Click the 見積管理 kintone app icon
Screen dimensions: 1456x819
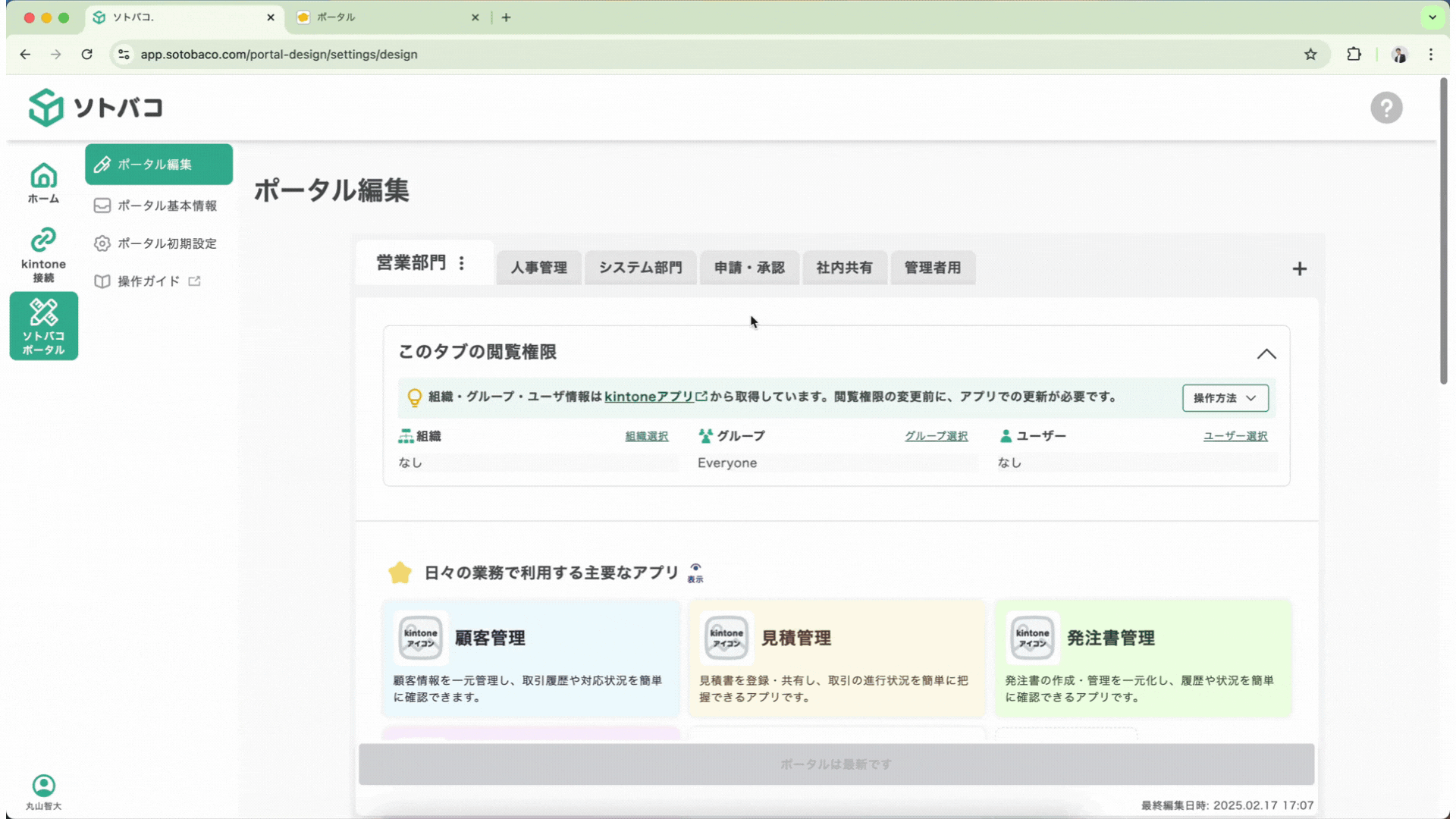(x=726, y=638)
